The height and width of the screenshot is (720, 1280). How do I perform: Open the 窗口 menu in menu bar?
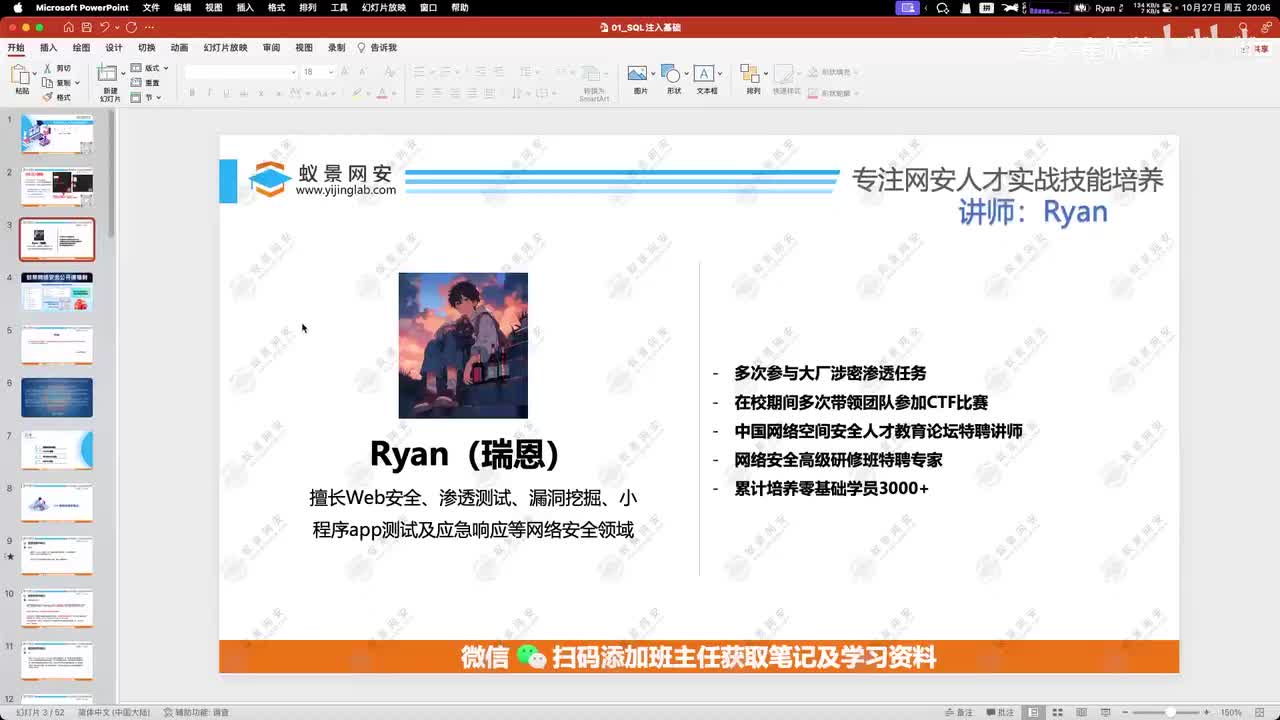tap(428, 7)
